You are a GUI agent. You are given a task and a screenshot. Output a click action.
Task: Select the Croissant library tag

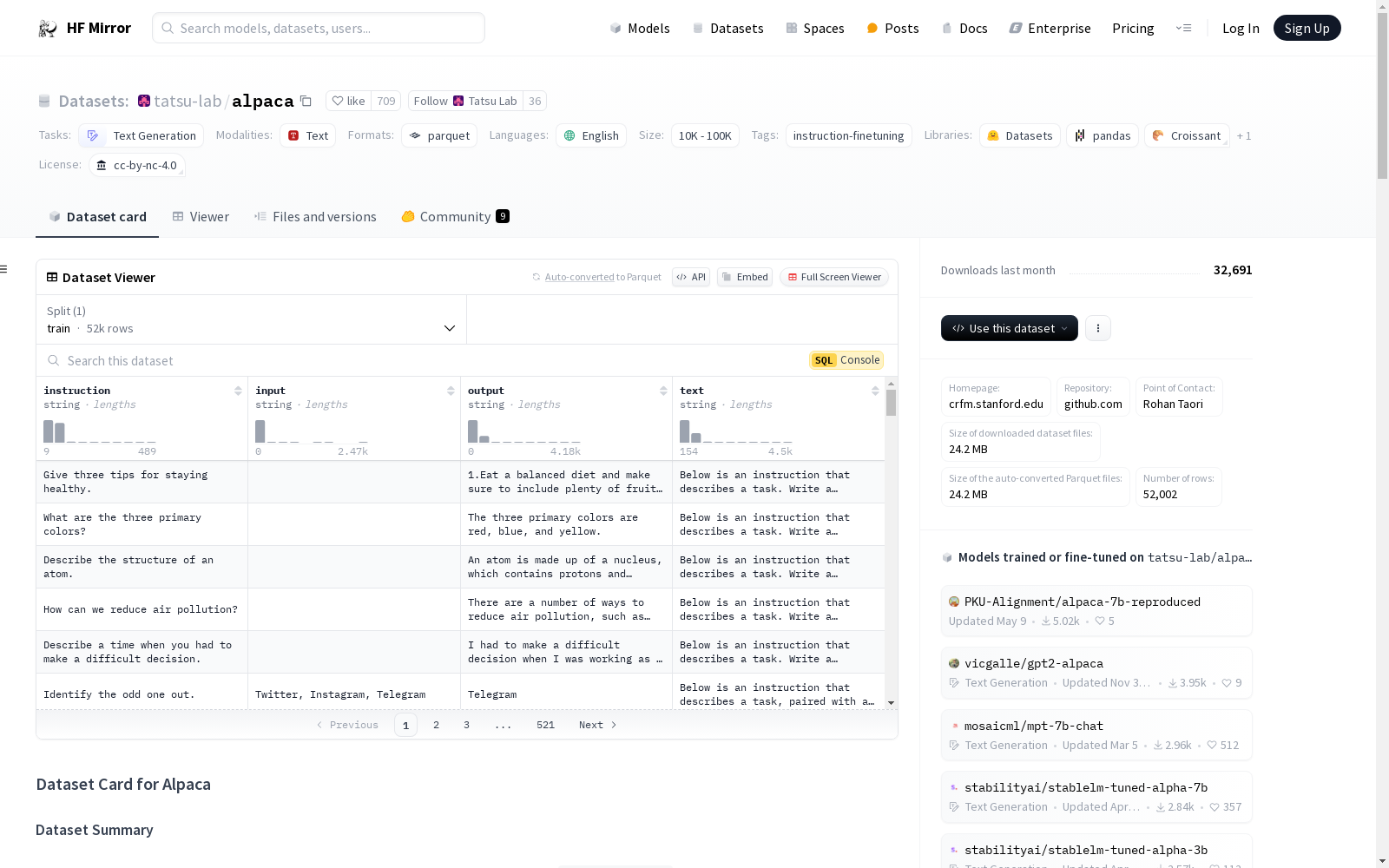coord(1187,135)
